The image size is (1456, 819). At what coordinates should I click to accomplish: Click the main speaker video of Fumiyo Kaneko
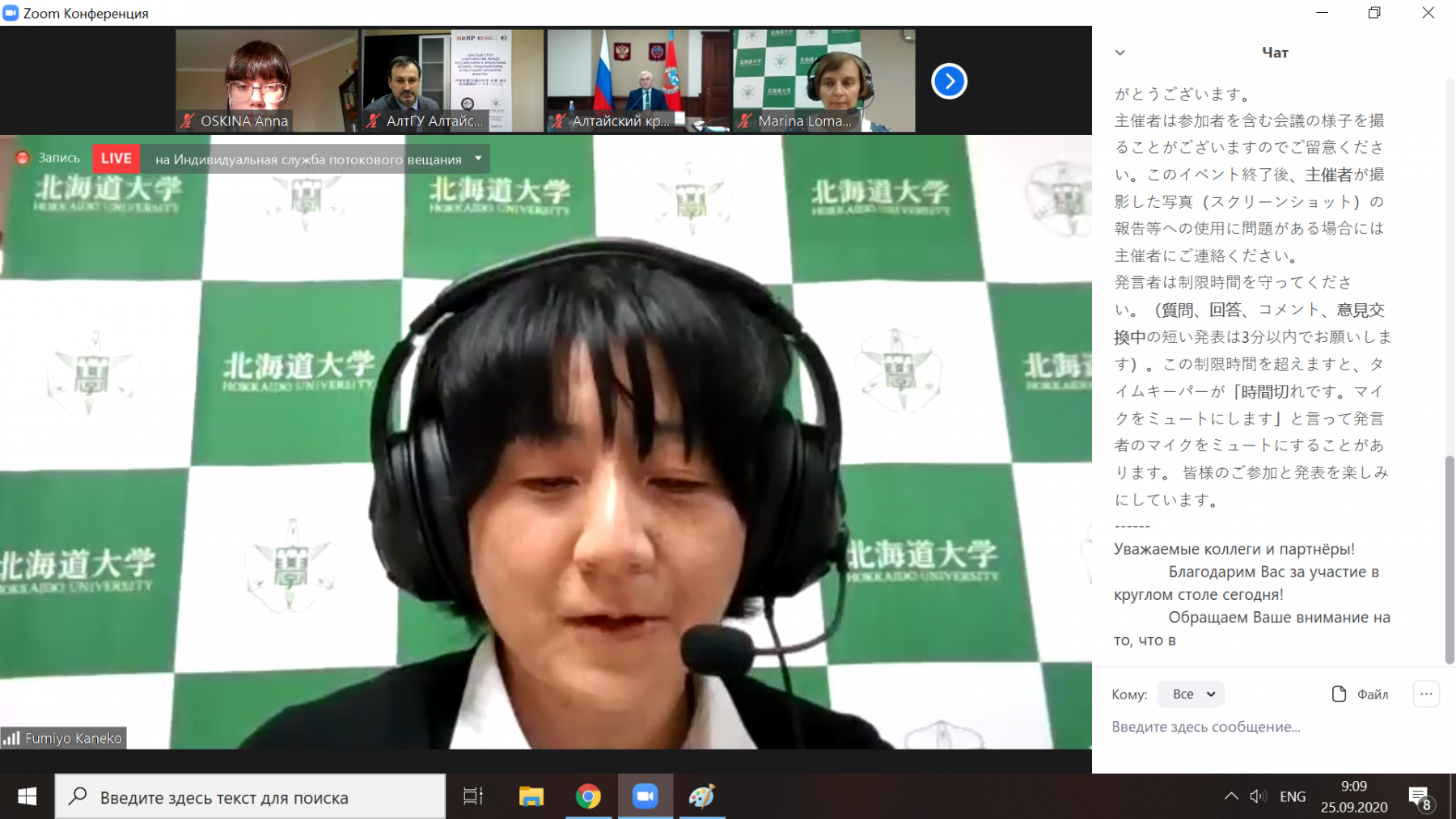(x=546, y=441)
